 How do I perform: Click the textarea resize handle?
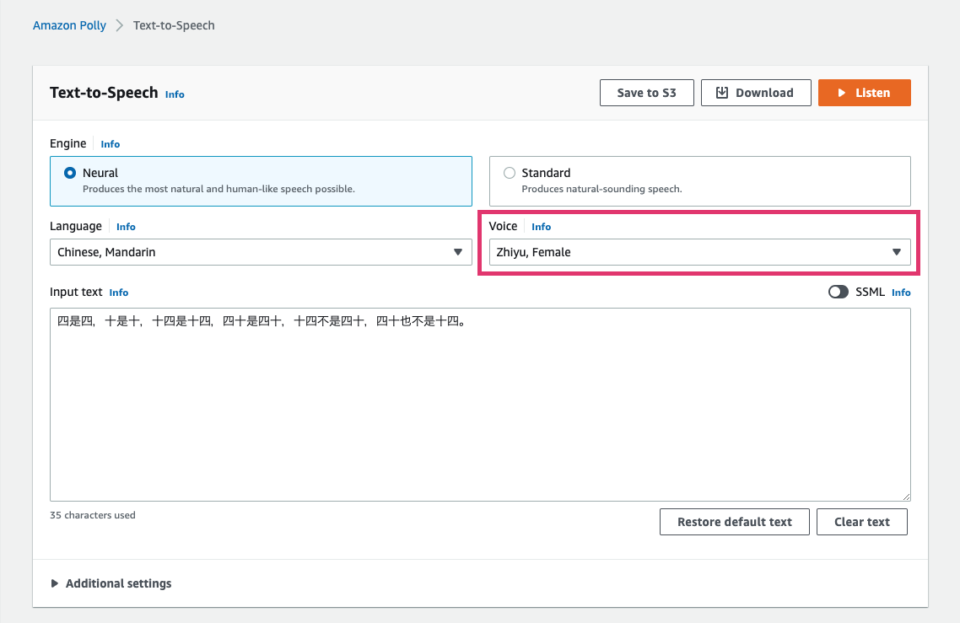[906, 495]
